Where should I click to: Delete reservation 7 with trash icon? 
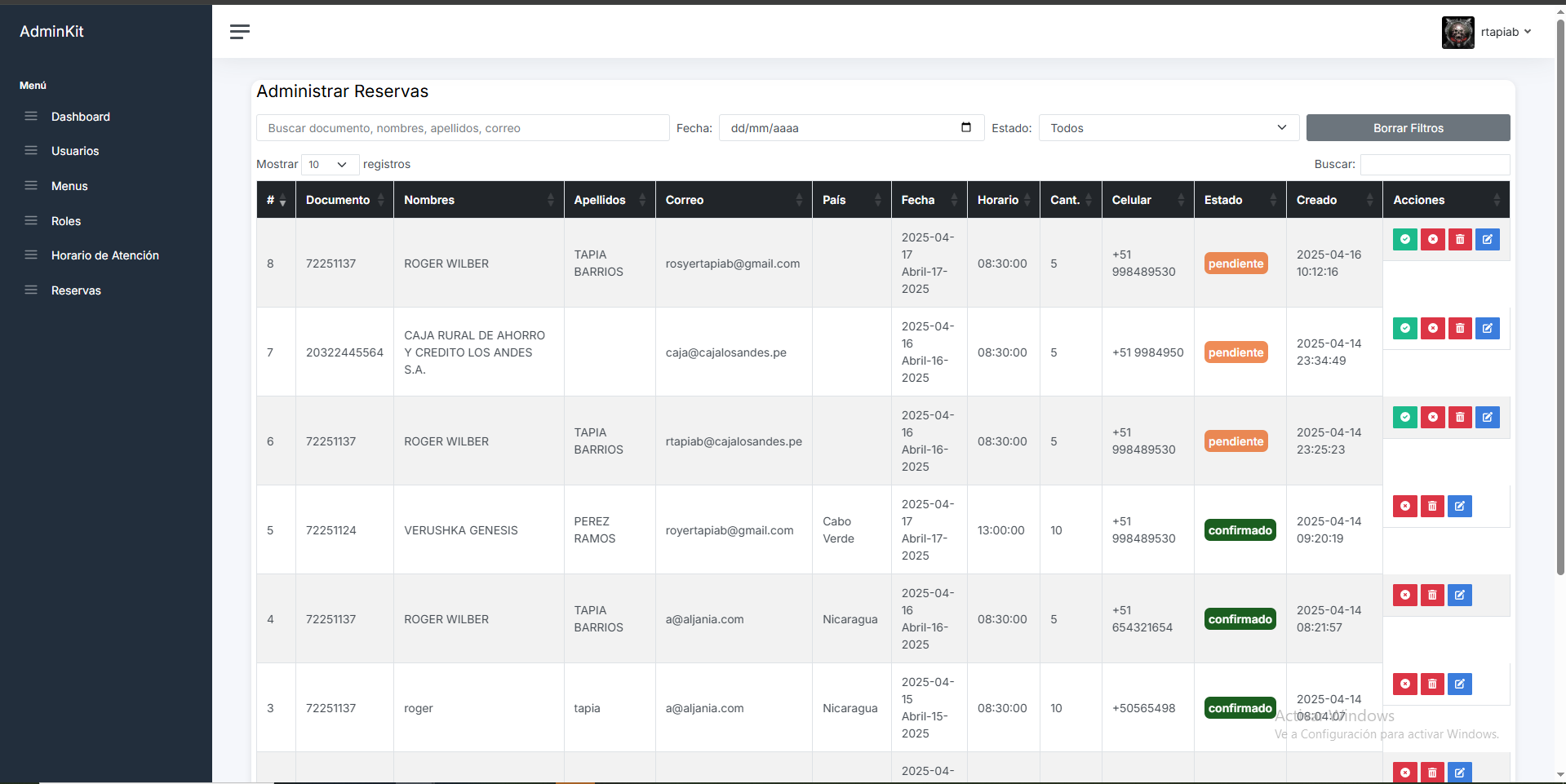[1460, 328]
